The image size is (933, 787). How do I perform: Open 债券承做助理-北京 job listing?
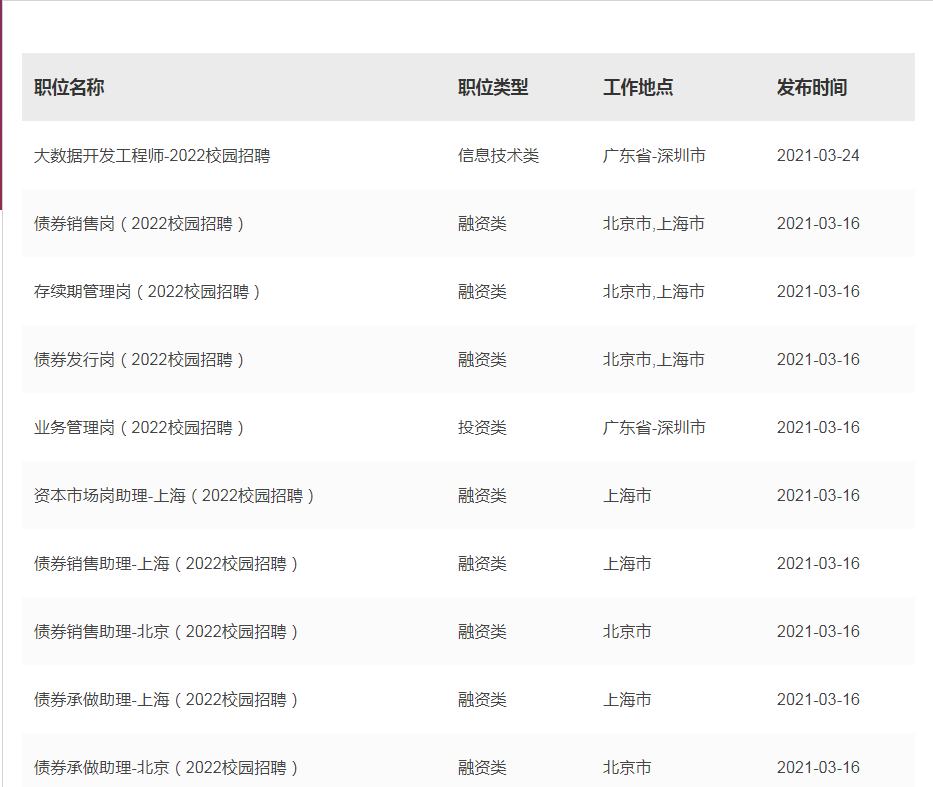tap(167, 768)
